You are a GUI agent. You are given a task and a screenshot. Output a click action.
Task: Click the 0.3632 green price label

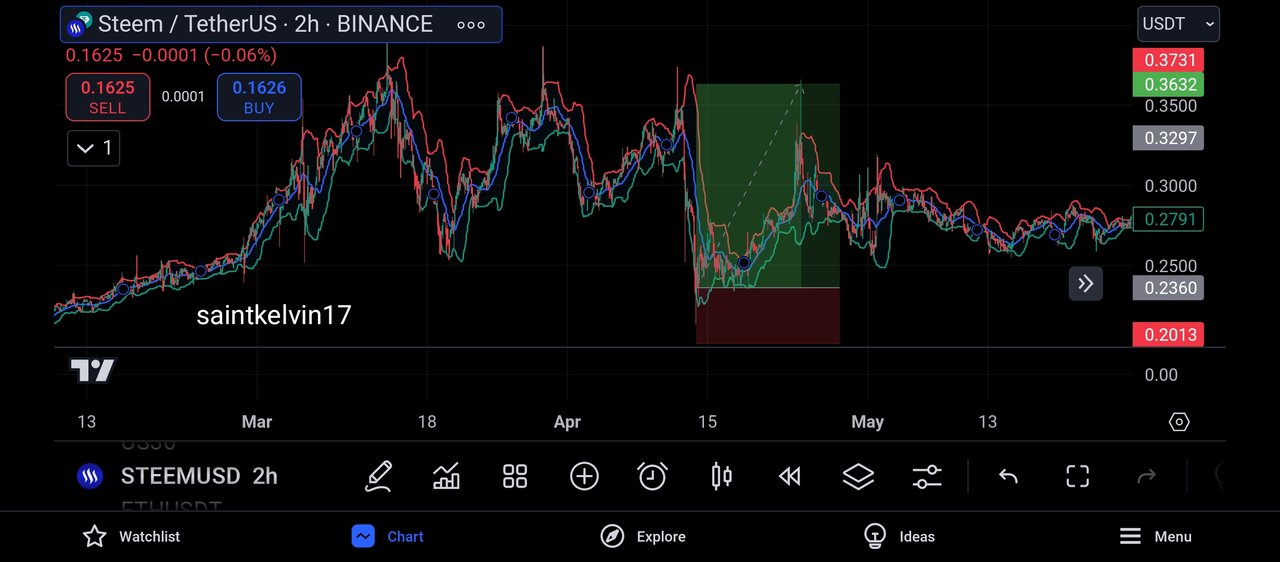pos(1168,84)
